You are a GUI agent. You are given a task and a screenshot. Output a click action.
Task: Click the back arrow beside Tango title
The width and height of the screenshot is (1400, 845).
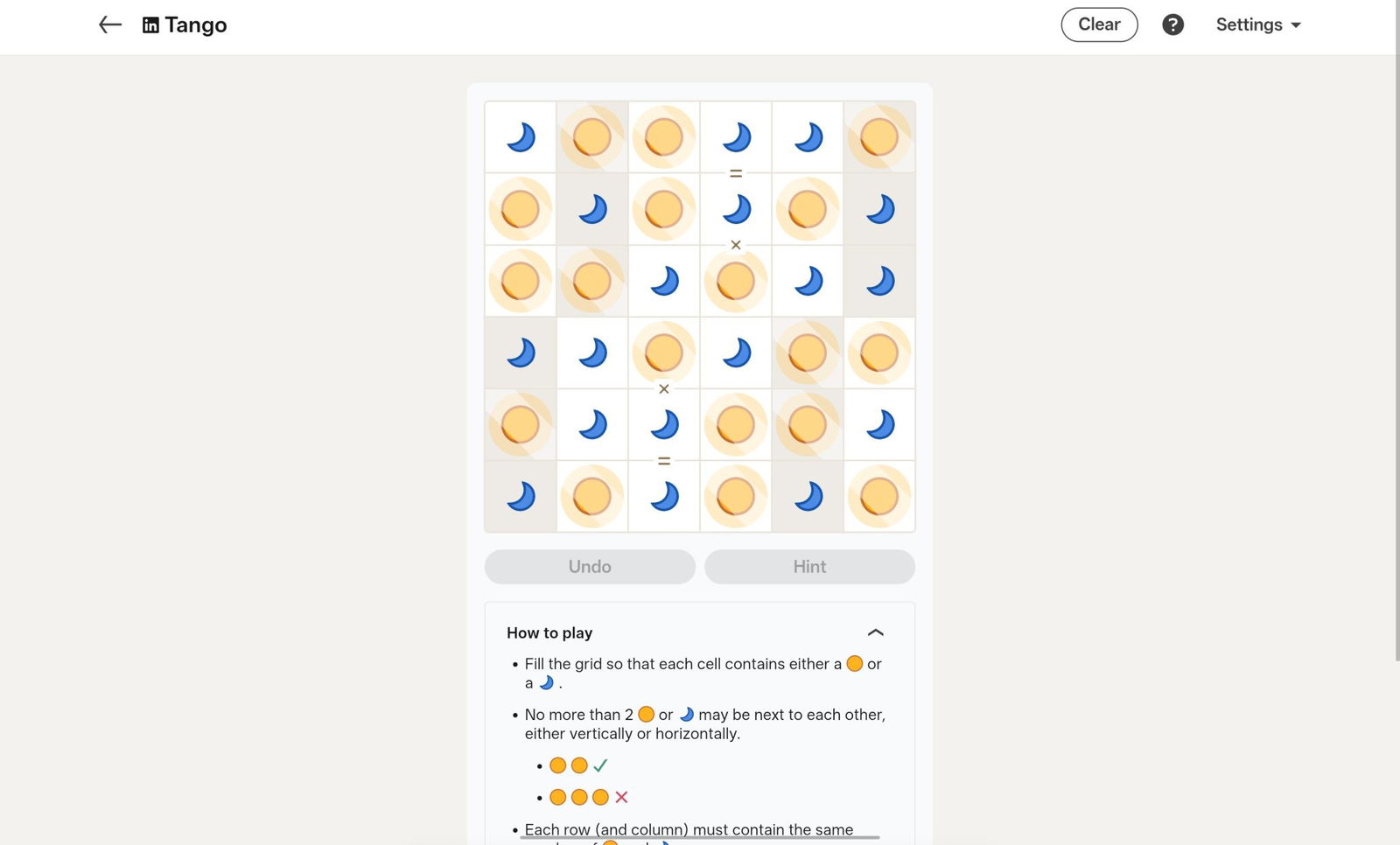click(x=110, y=24)
